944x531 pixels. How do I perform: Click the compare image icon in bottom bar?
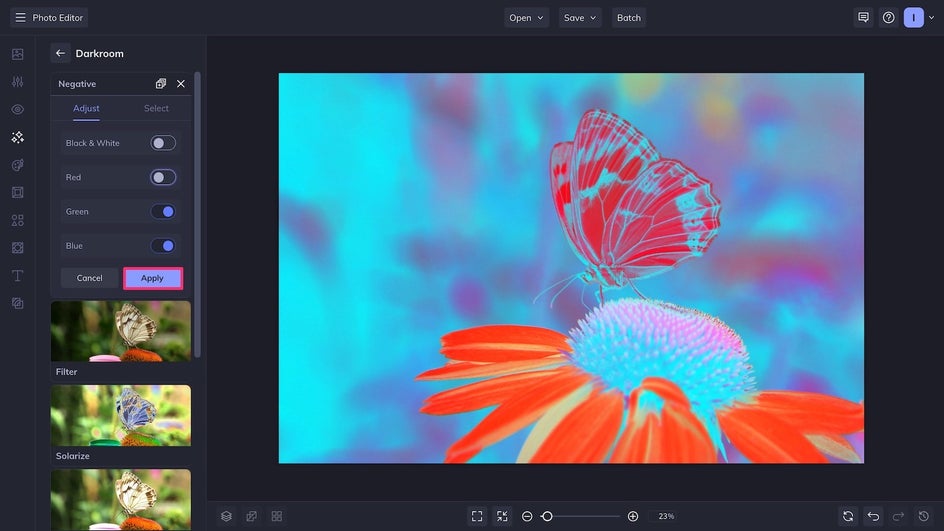pos(252,516)
